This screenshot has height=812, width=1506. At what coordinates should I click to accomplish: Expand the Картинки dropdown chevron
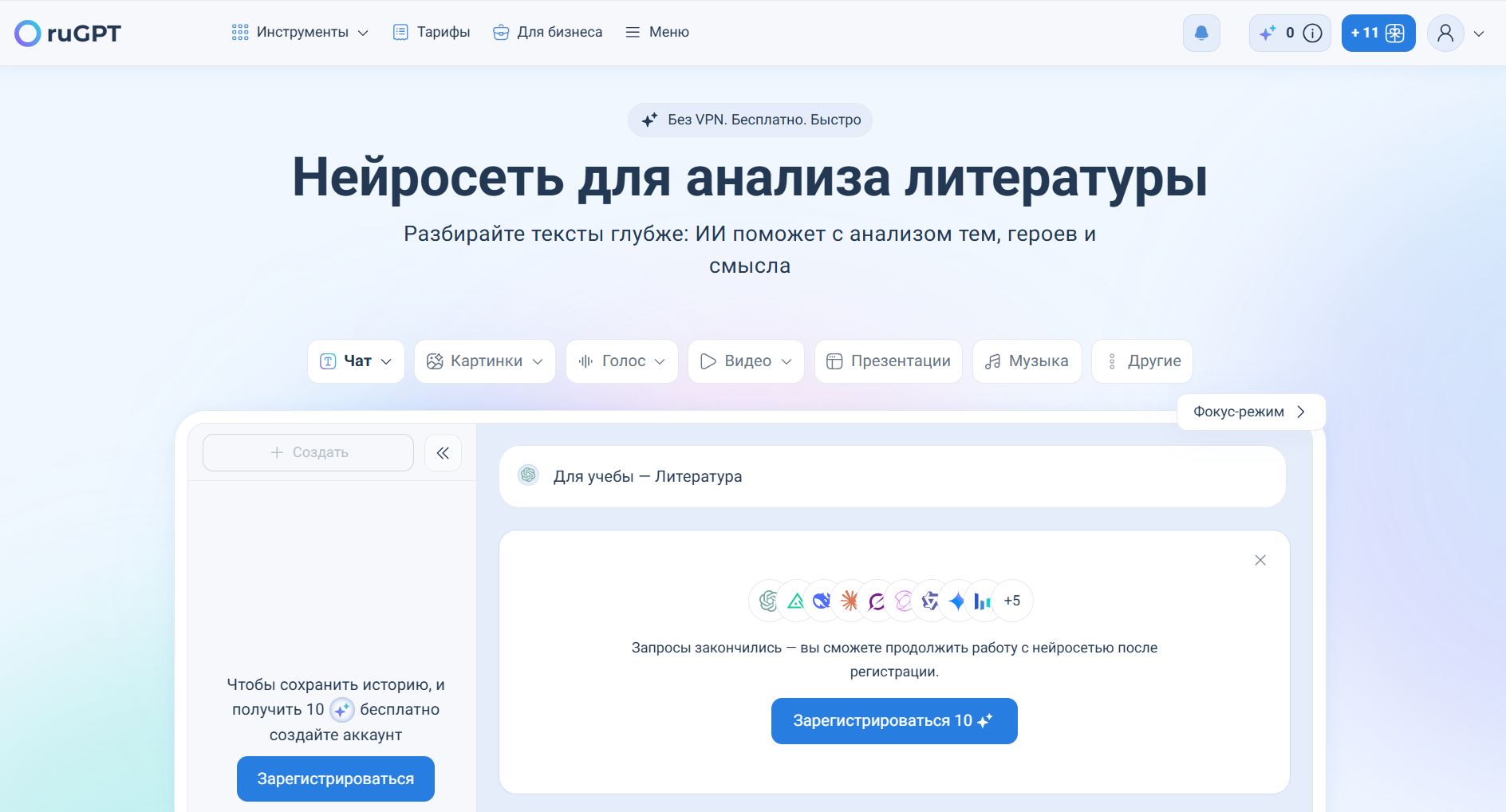pyautogui.click(x=538, y=361)
